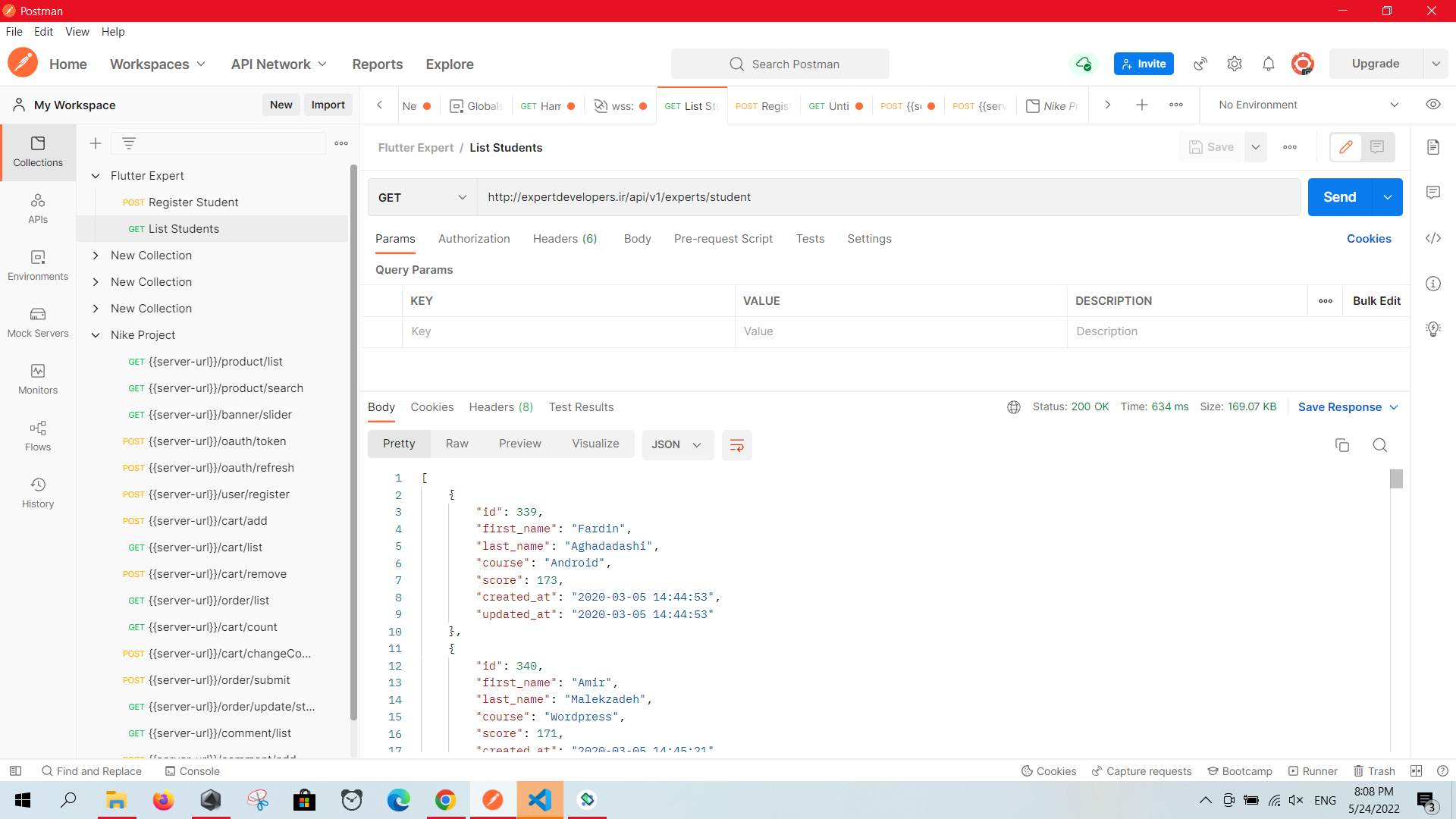Click the request URL input field
The width and height of the screenshot is (1456, 819).
click(x=889, y=197)
